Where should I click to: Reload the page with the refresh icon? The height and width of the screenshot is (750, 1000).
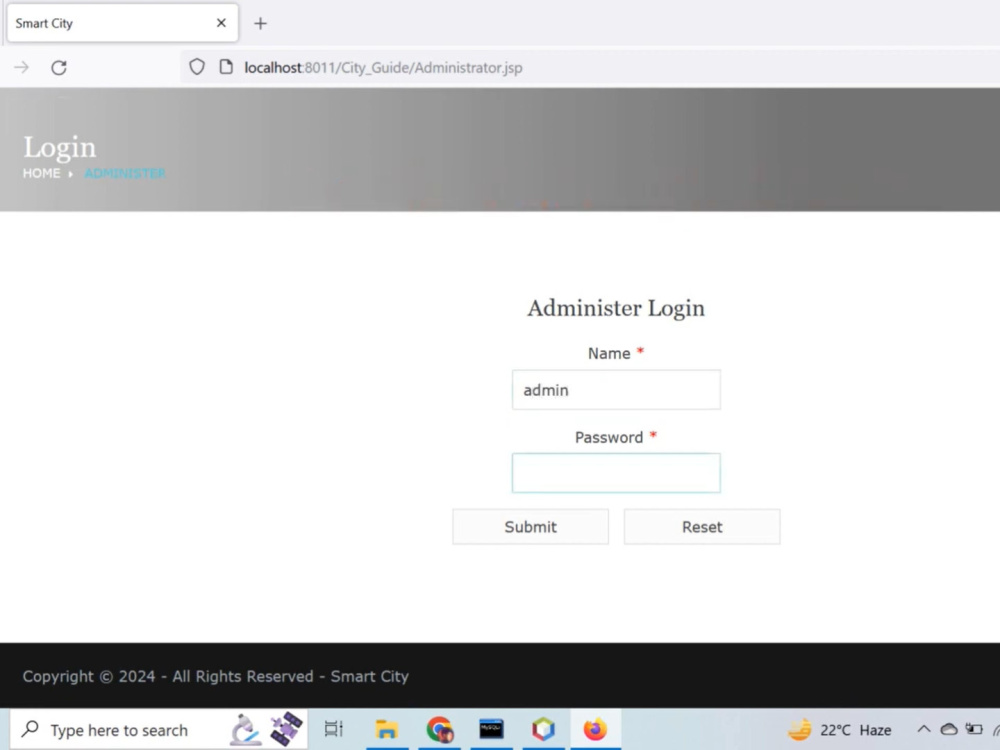tap(59, 68)
